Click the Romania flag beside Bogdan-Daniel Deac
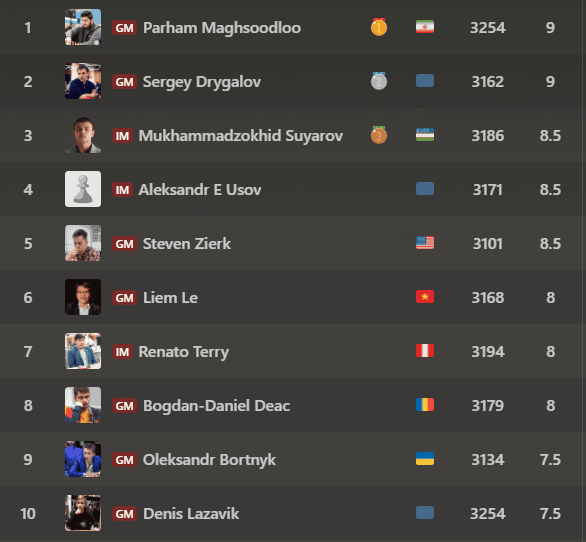The height and width of the screenshot is (542, 586). 425,405
